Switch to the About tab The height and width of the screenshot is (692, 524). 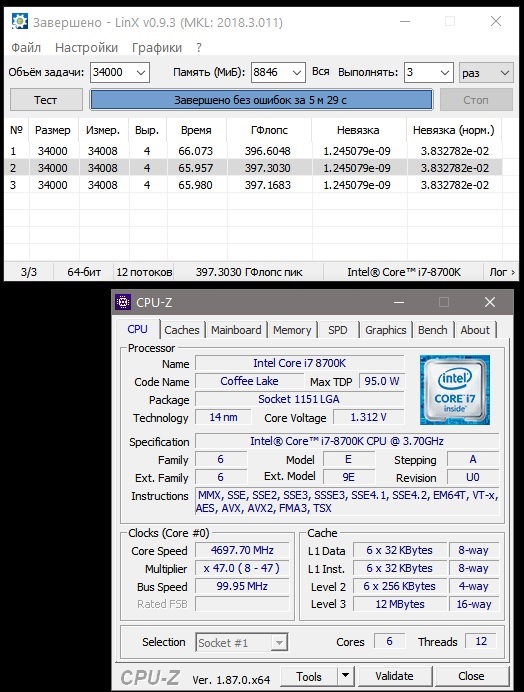pos(475,330)
